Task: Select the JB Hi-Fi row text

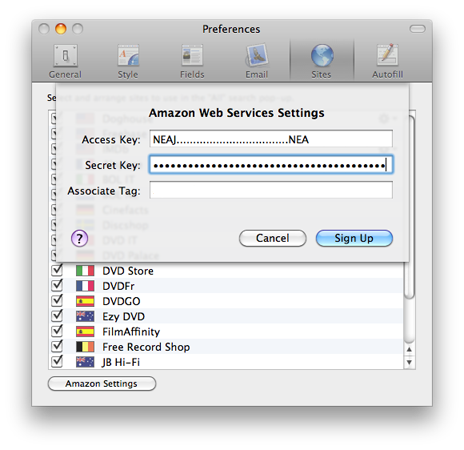Action: click(x=121, y=362)
